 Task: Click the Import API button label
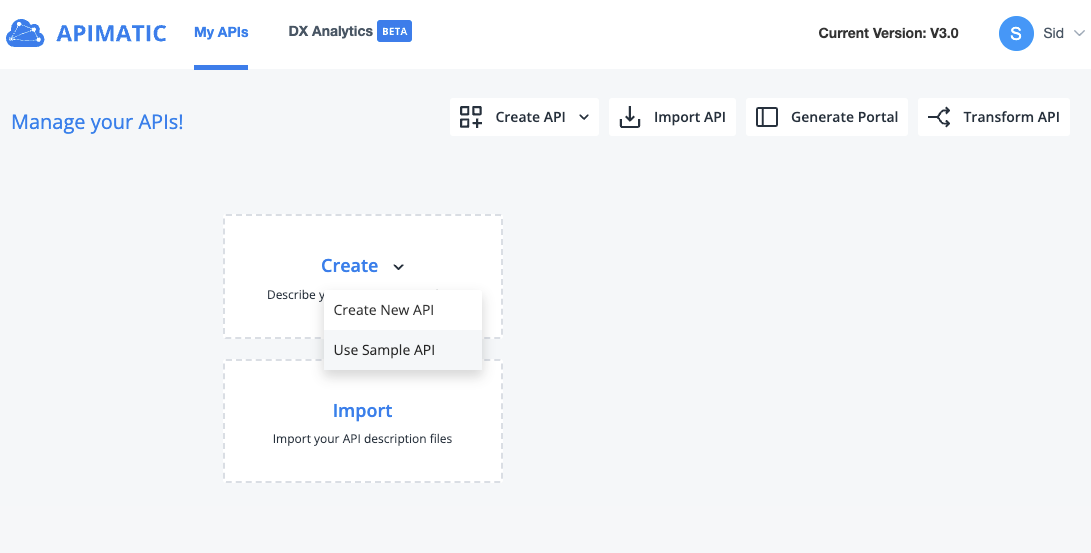690,117
